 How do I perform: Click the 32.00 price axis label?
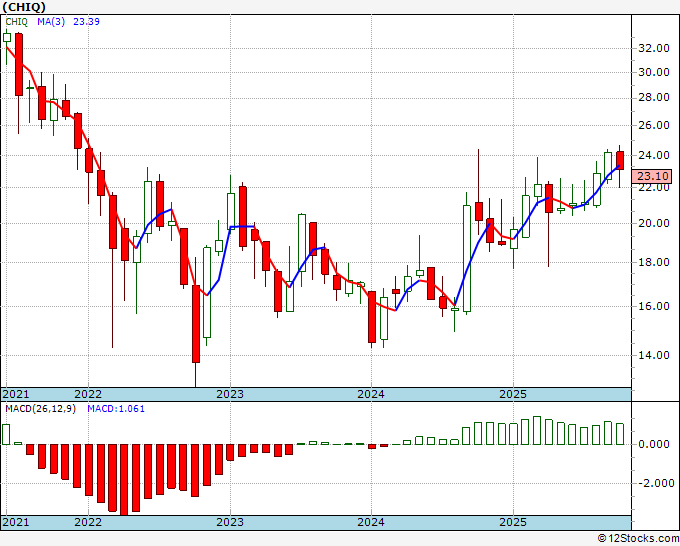(x=654, y=48)
